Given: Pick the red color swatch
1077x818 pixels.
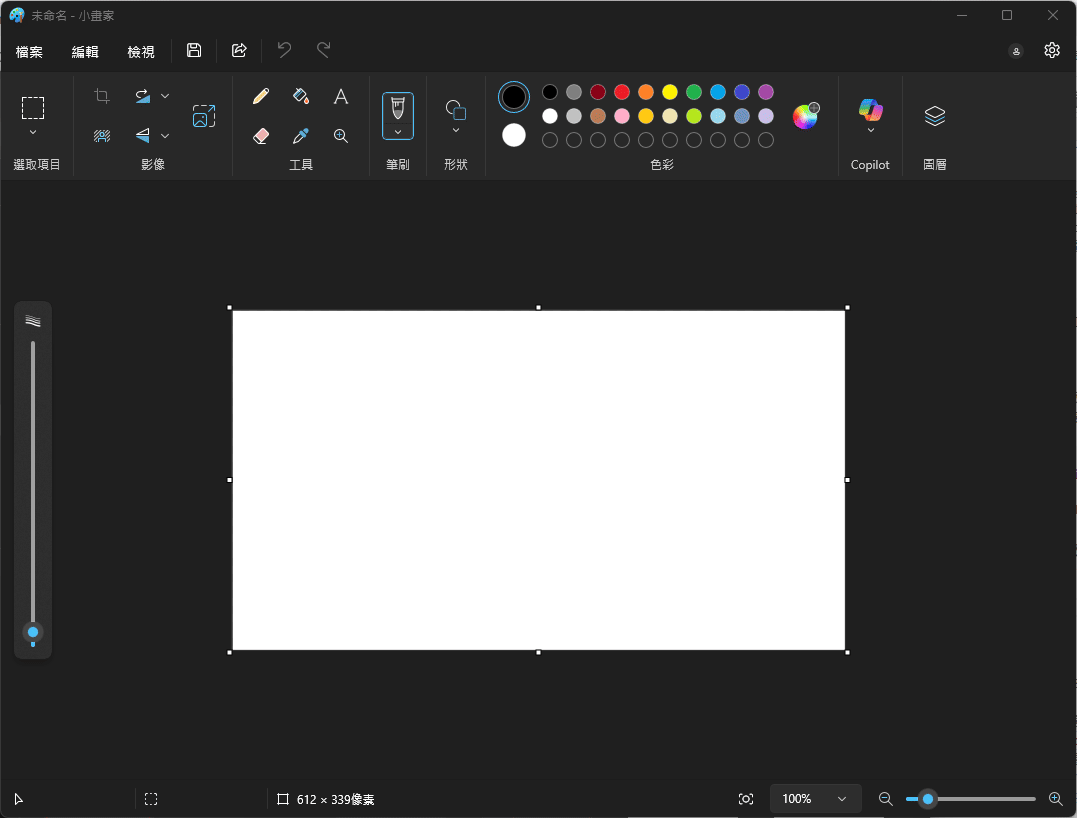Looking at the screenshot, I should [x=622, y=92].
